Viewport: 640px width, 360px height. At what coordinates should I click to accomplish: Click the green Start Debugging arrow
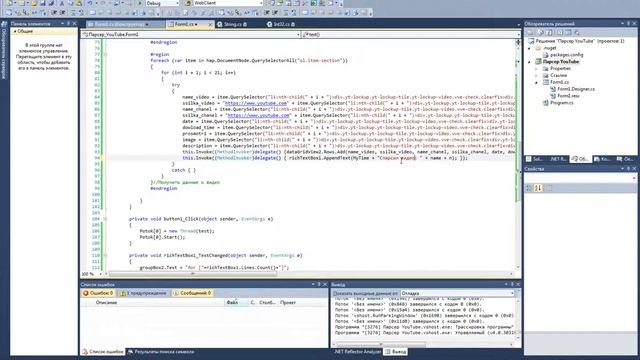140,3
